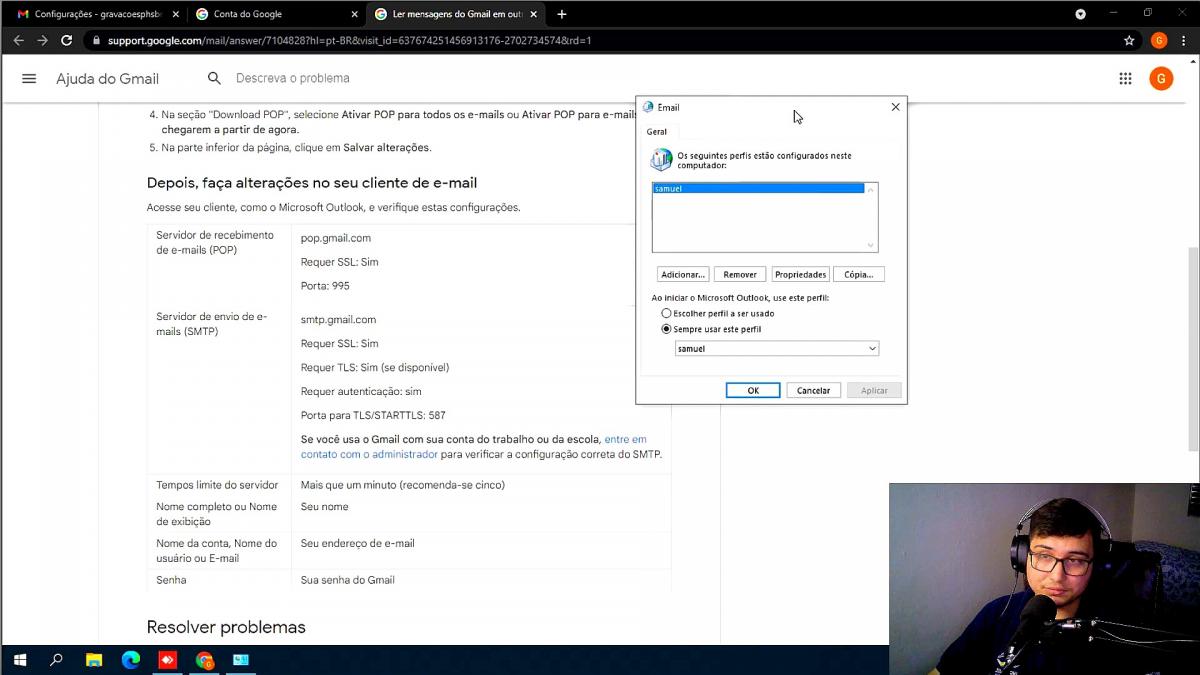The height and width of the screenshot is (675, 1200).
Task: Click the Ajuda do Gmail title
Action: 107,79
